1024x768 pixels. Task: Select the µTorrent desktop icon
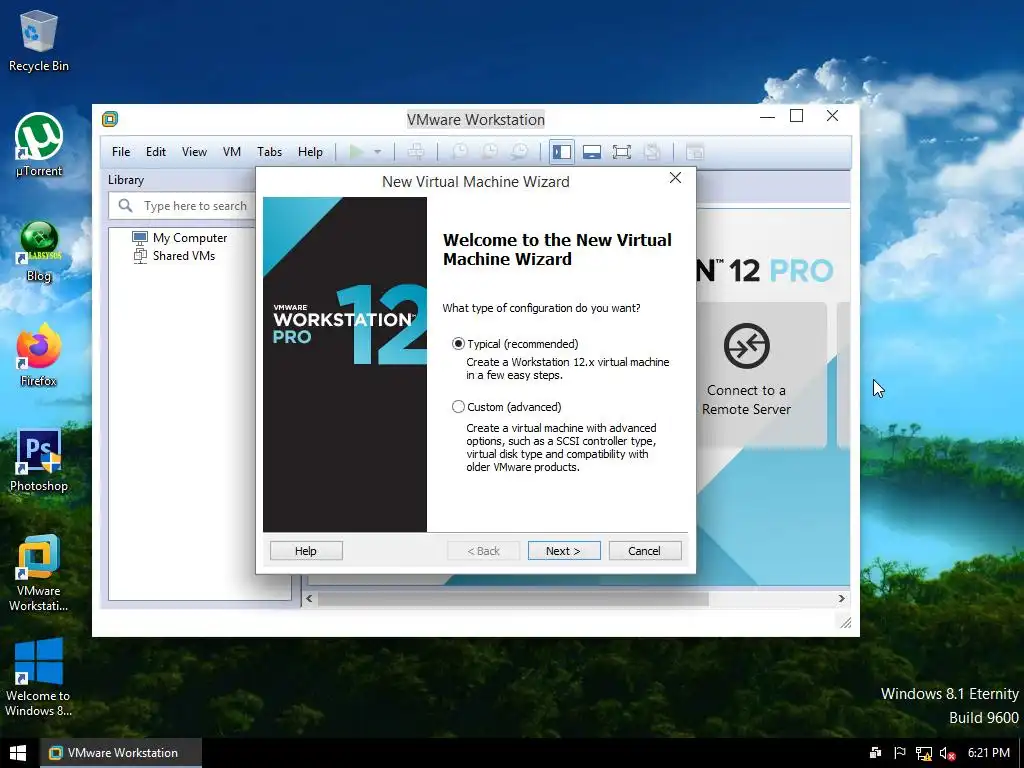point(39,146)
